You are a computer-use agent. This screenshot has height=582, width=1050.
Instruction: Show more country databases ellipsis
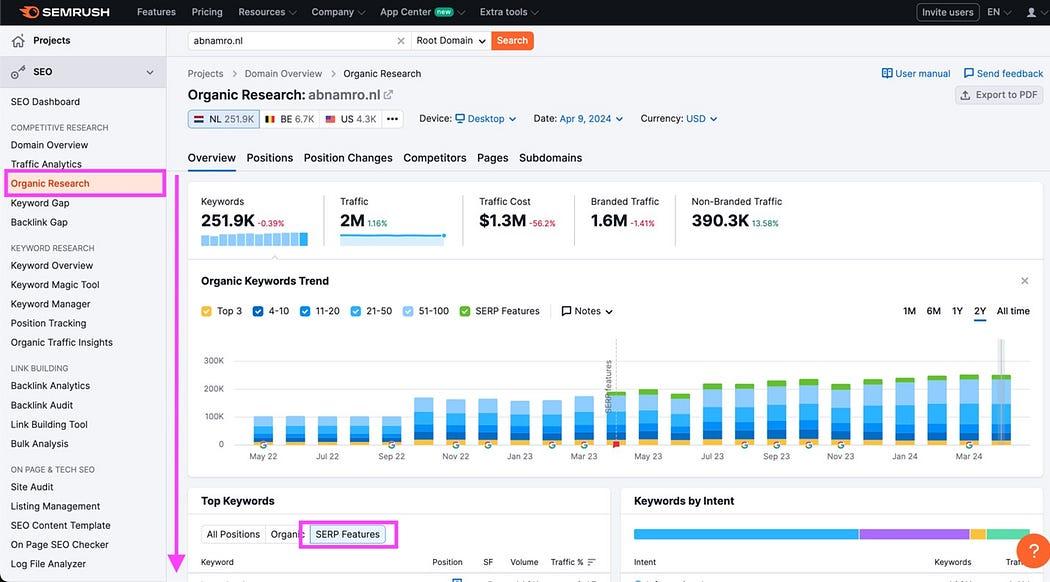tap(392, 119)
